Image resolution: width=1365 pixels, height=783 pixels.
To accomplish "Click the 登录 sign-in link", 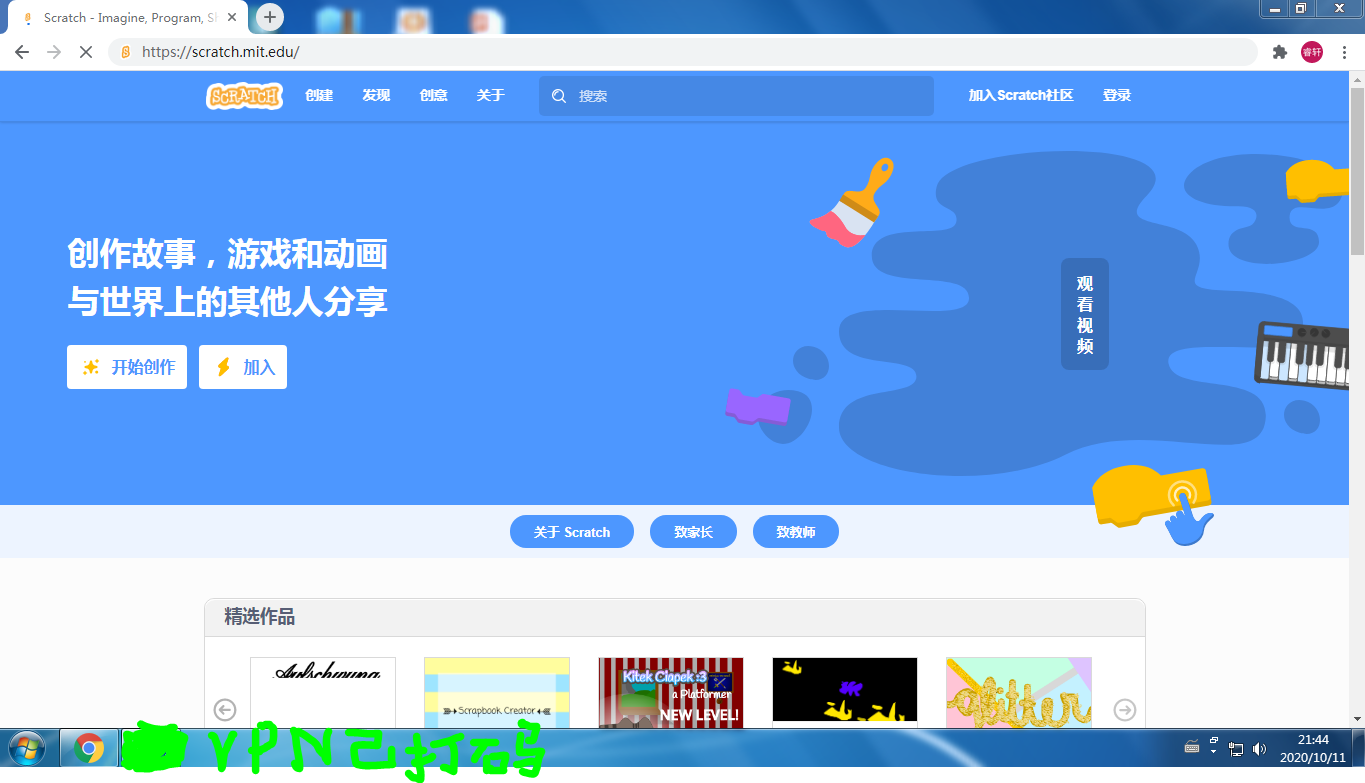I will [1117, 96].
